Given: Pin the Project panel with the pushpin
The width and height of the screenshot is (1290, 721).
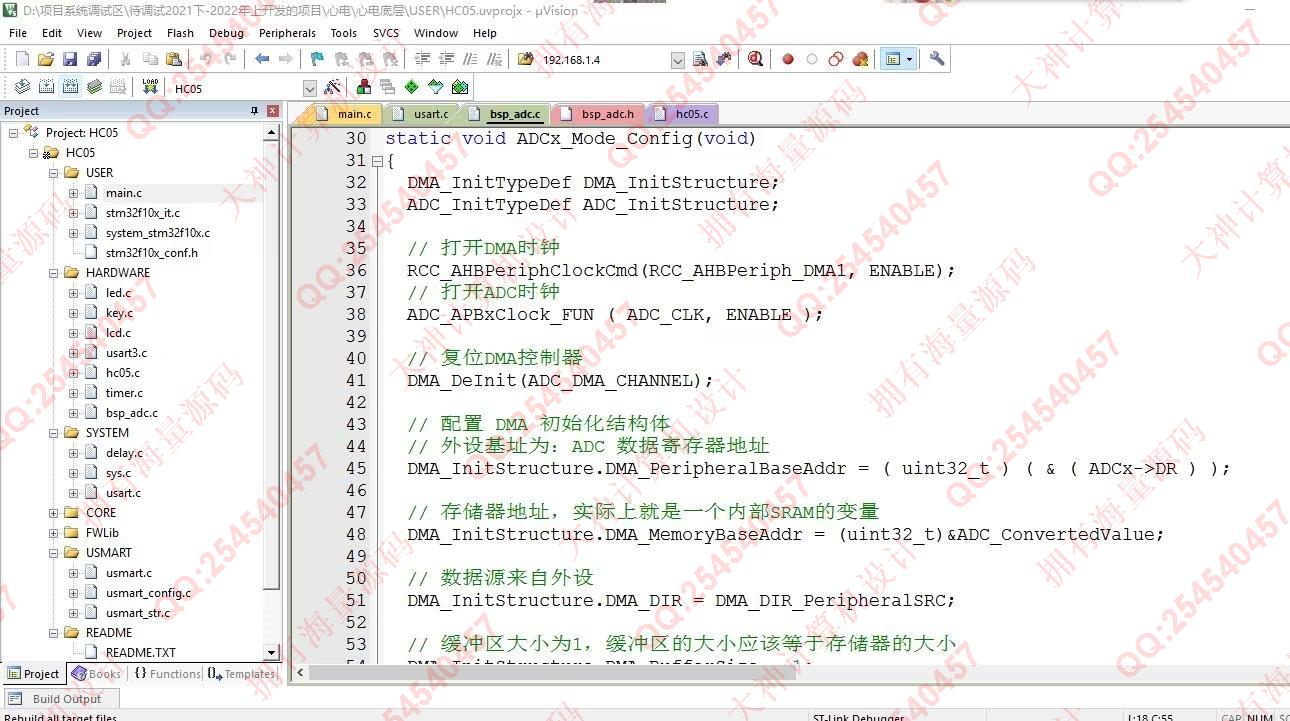Looking at the screenshot, I should (x=253, y=111).
